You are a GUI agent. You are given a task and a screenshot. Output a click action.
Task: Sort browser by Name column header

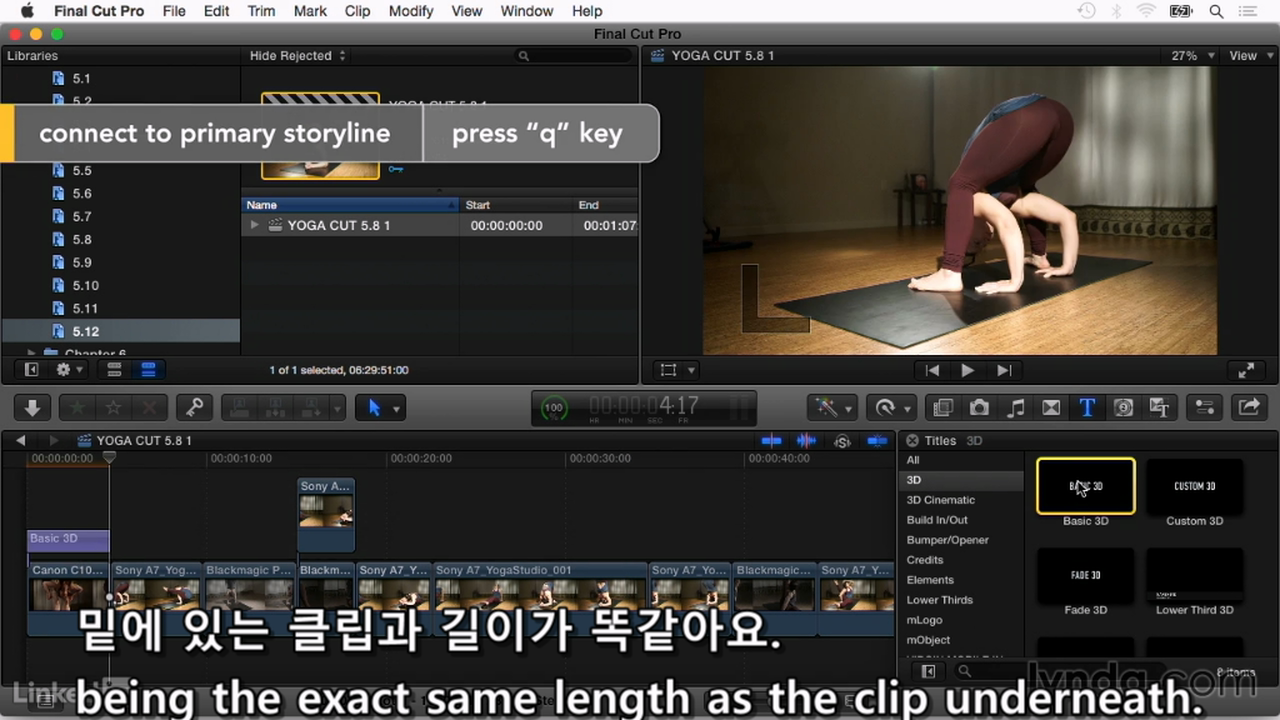351,205
